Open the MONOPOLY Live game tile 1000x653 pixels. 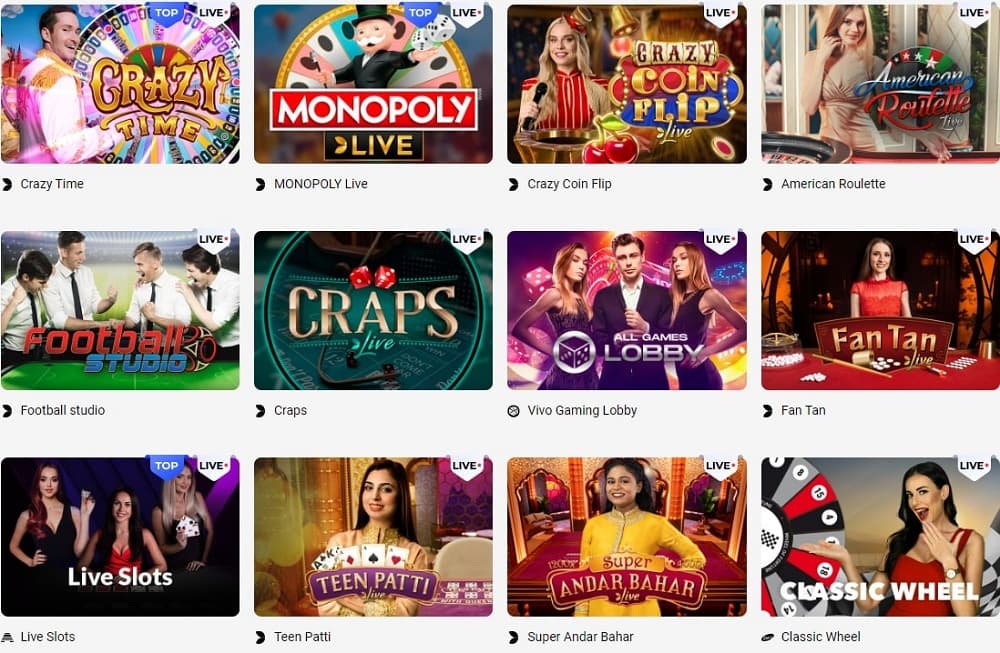pyautogui.click(x=373, y=84)
